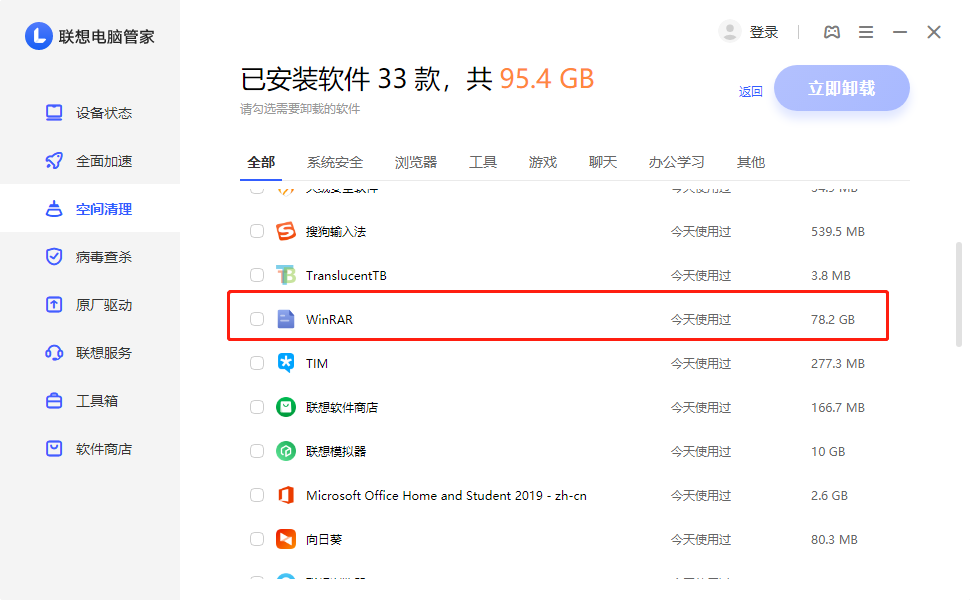This screenshot has width=970, height=600.
Task: Switch to the 系统安全 tab
Action: tap(335, 162)
